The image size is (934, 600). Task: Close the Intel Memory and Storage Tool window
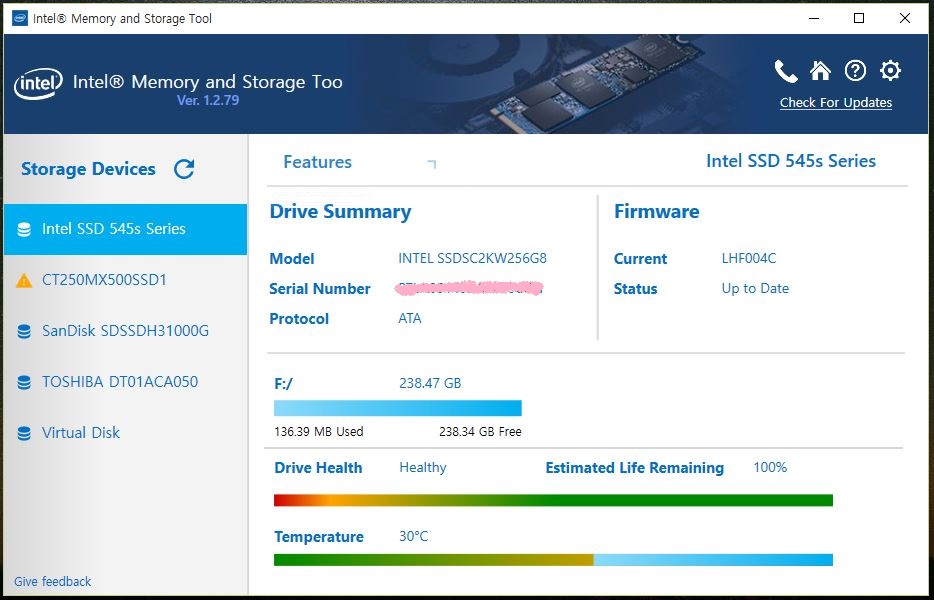[x=905, y=18]
